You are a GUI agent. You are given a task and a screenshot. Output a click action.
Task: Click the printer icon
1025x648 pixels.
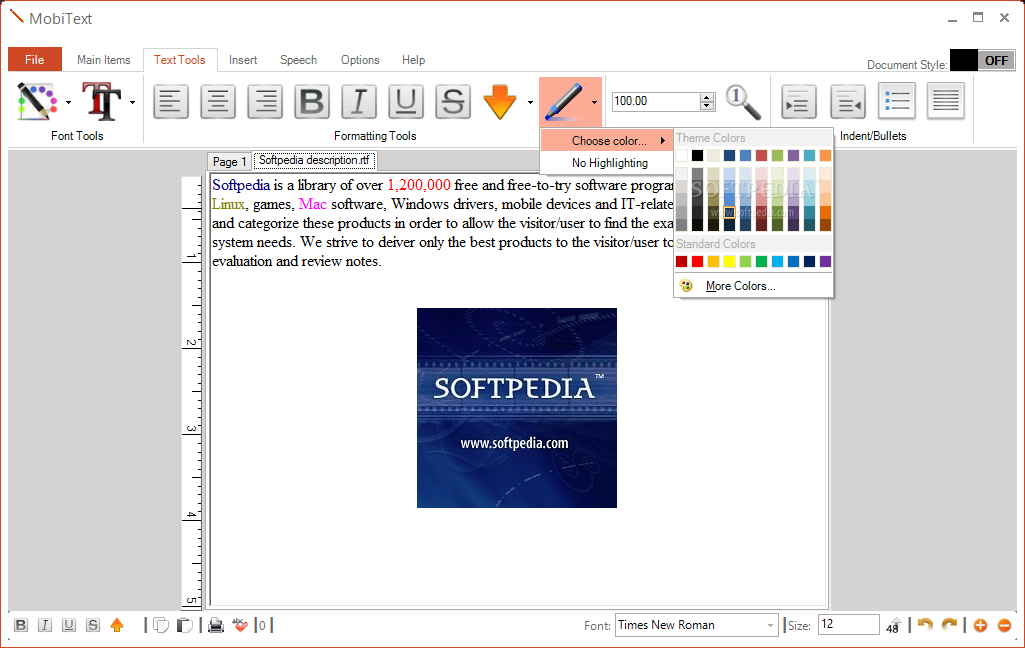coord(216,625)
